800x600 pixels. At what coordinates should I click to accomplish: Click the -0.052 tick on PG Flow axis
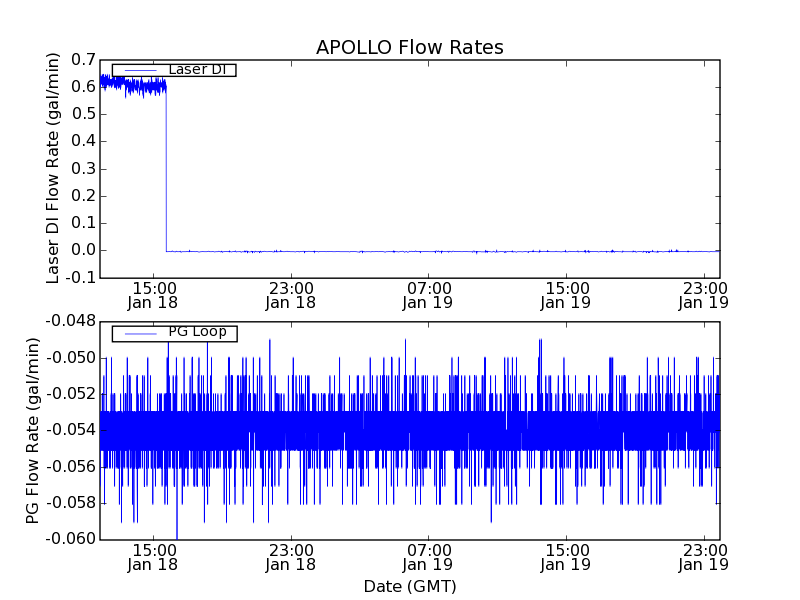coord(71,394)
